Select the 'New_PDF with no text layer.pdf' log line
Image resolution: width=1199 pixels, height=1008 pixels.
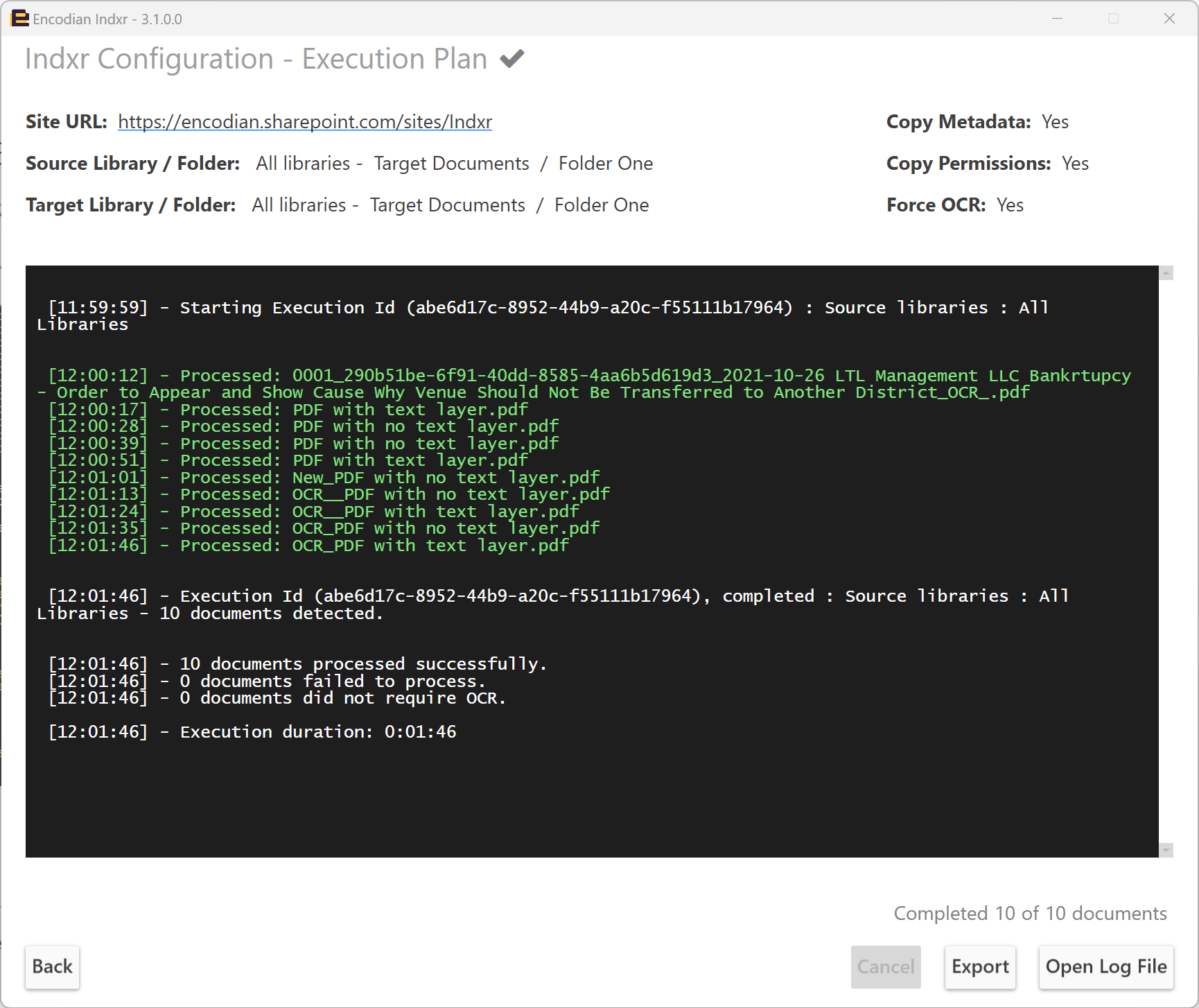pos(324,478)
